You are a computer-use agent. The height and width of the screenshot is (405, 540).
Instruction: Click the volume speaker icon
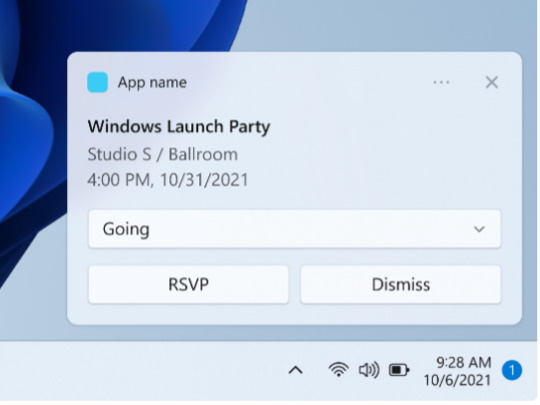click(369, 370)
